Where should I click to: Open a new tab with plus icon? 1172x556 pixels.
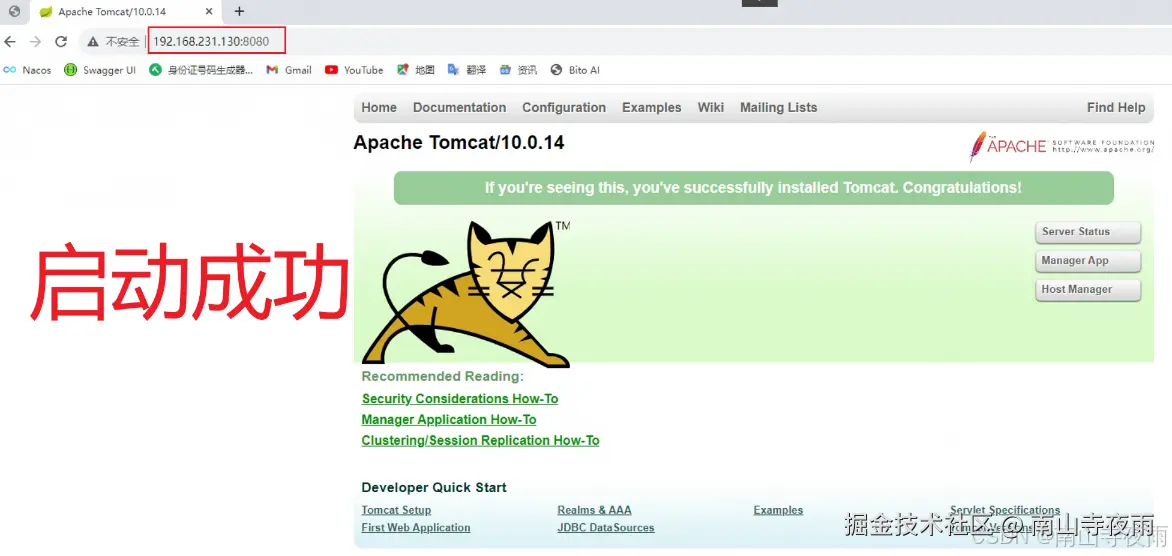[x=239, y=11]
